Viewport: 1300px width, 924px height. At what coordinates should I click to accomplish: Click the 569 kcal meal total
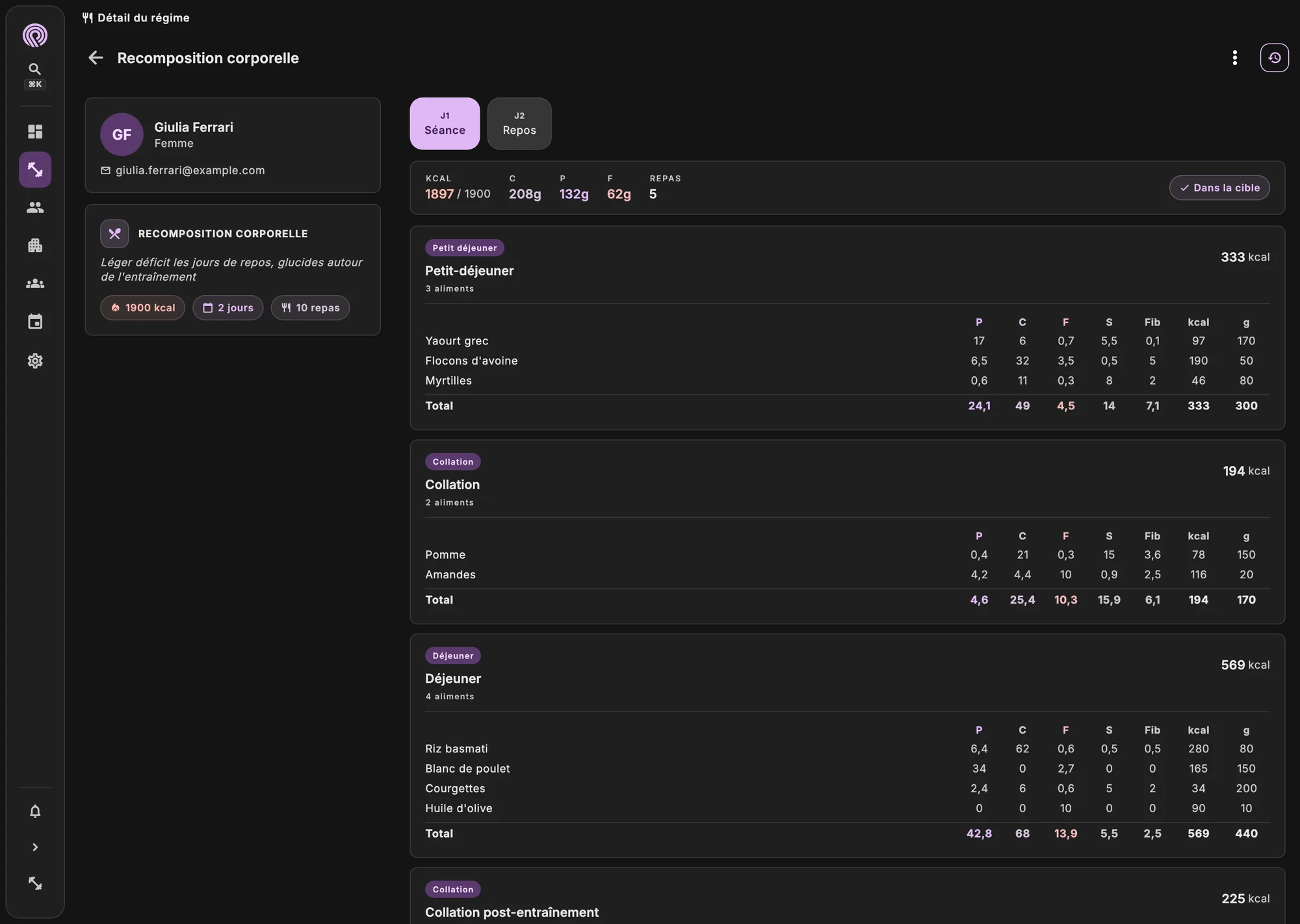[x=1245, y=665]
